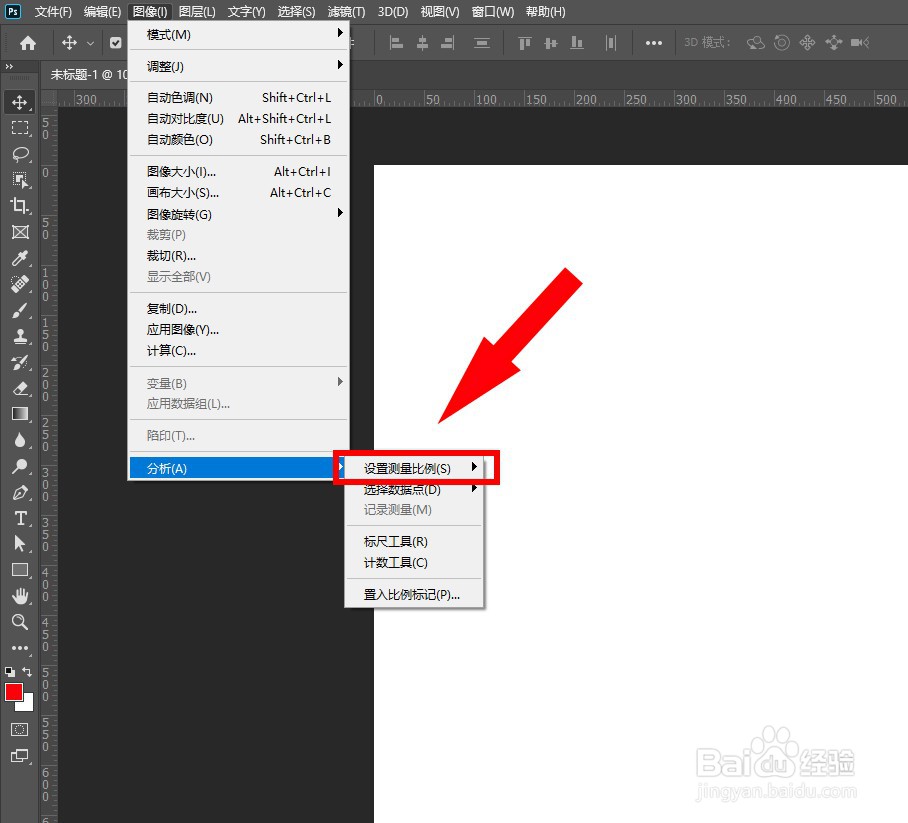Screen dimensions: 908x823
Task: Choose 图像大小(I)... menu entry
Action: coord(239,171)
